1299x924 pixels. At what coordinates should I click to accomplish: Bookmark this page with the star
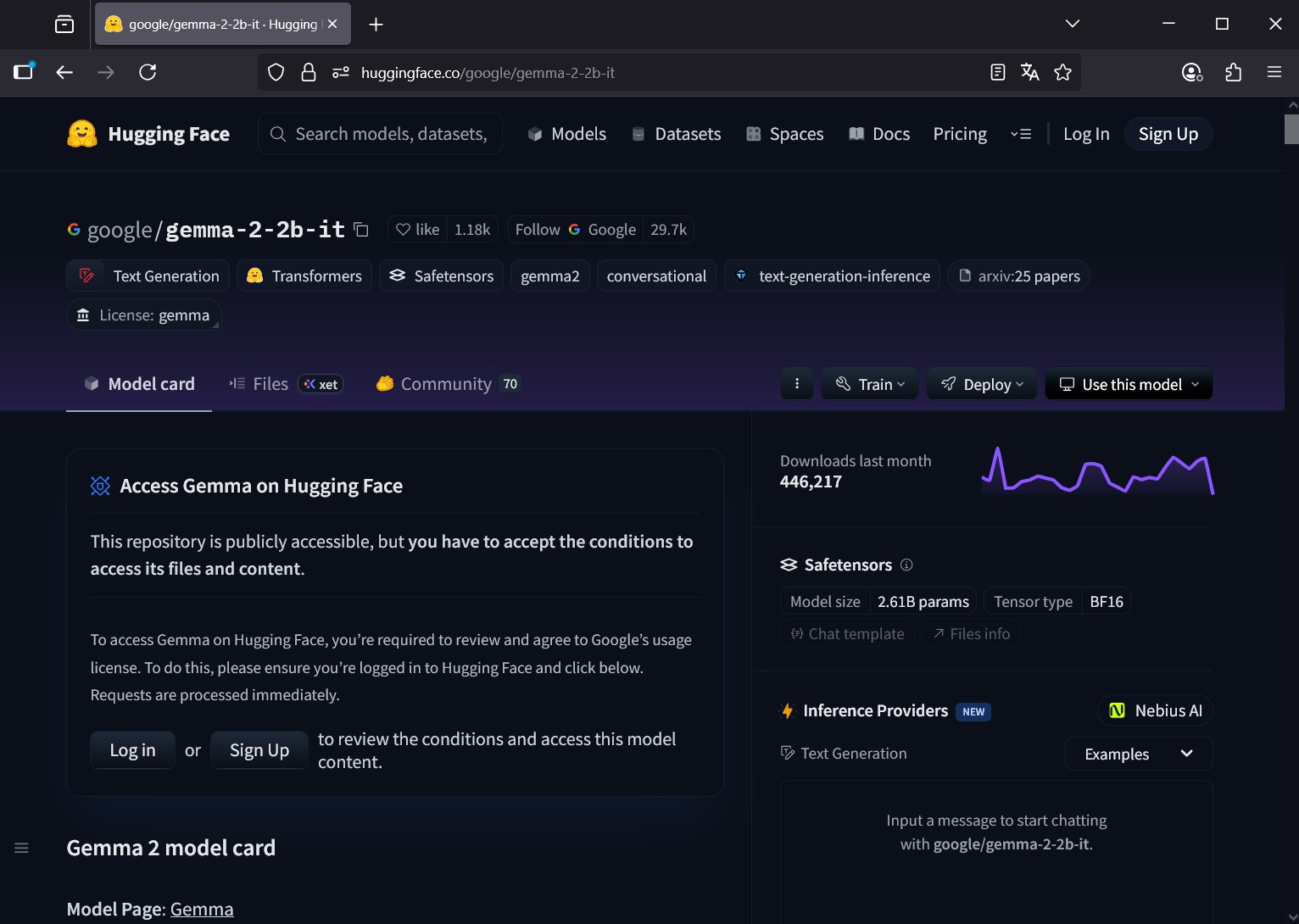pos(1062,73)
